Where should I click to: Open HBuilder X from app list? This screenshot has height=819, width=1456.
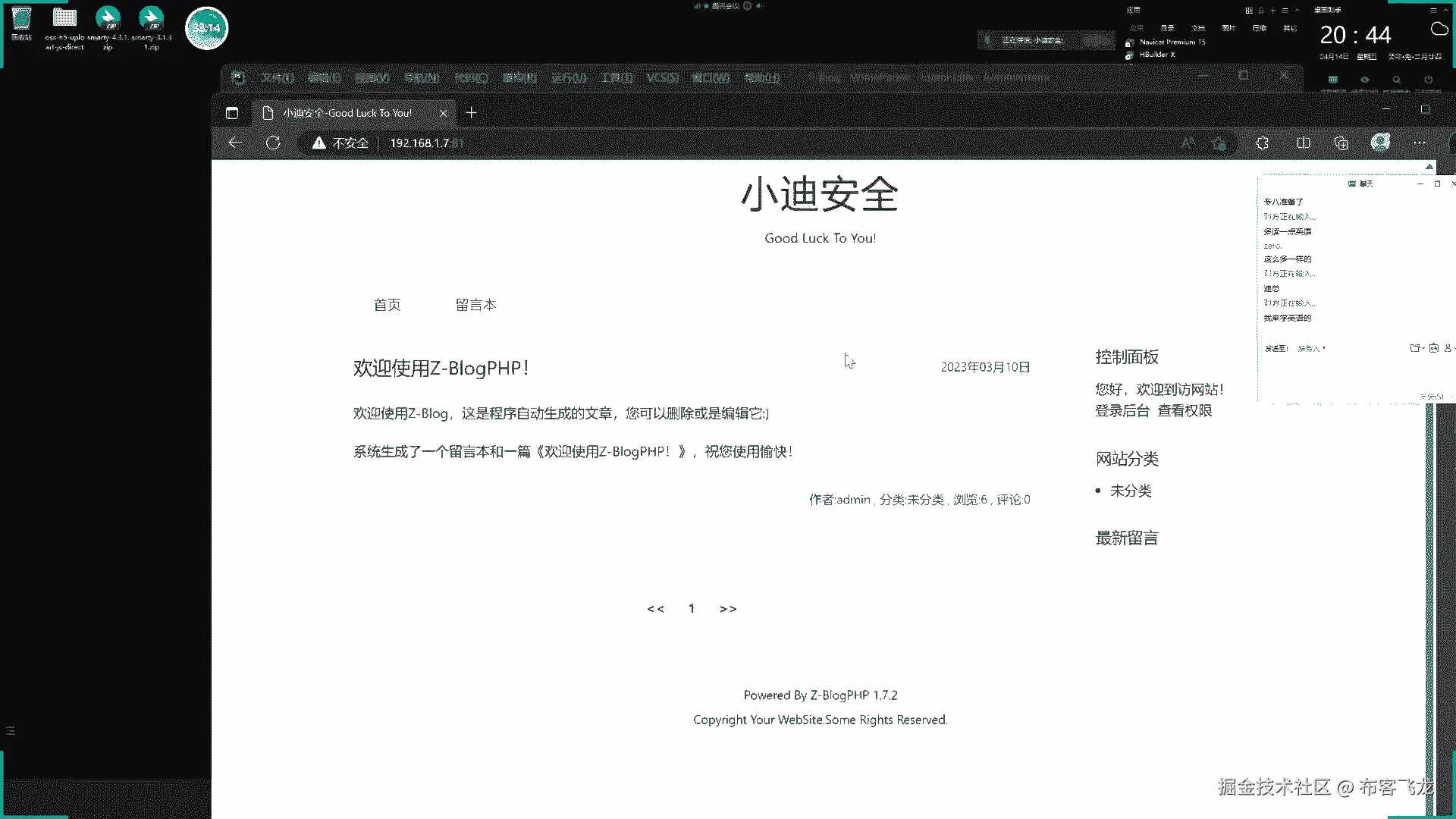[x=1156, y=55]
